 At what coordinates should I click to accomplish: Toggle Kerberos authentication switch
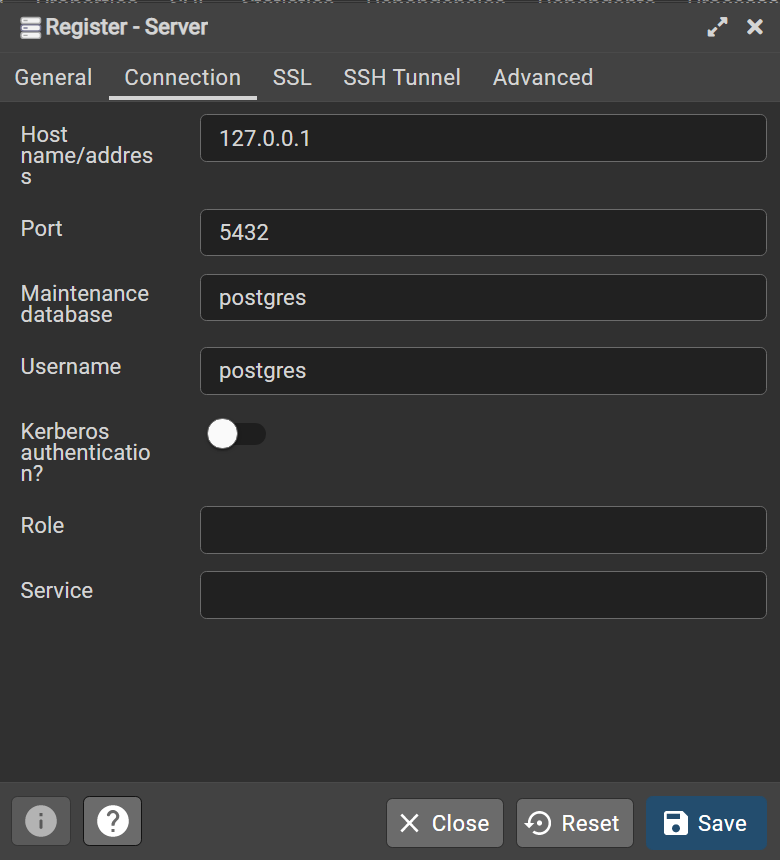point(236,434)
